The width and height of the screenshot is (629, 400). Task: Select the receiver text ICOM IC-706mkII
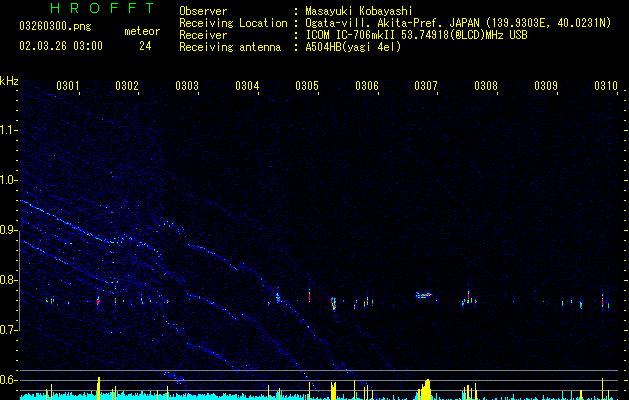tap(351, 35)
